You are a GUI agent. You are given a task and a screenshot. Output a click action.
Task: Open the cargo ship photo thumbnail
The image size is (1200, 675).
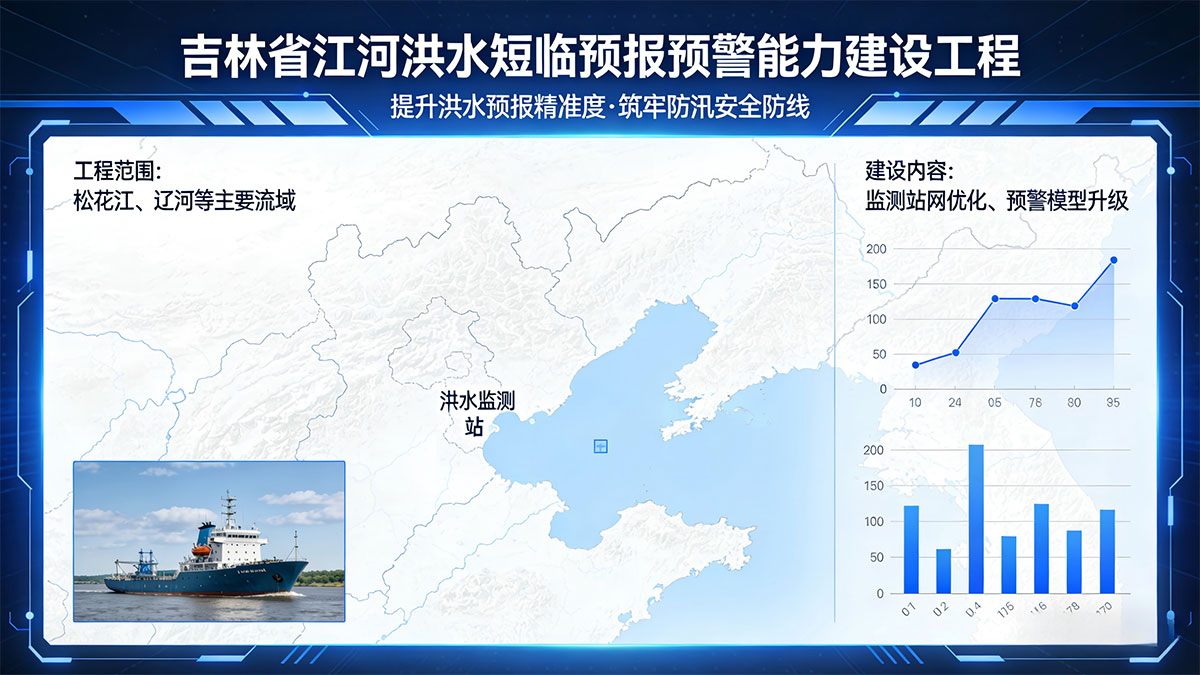point(209,541)
